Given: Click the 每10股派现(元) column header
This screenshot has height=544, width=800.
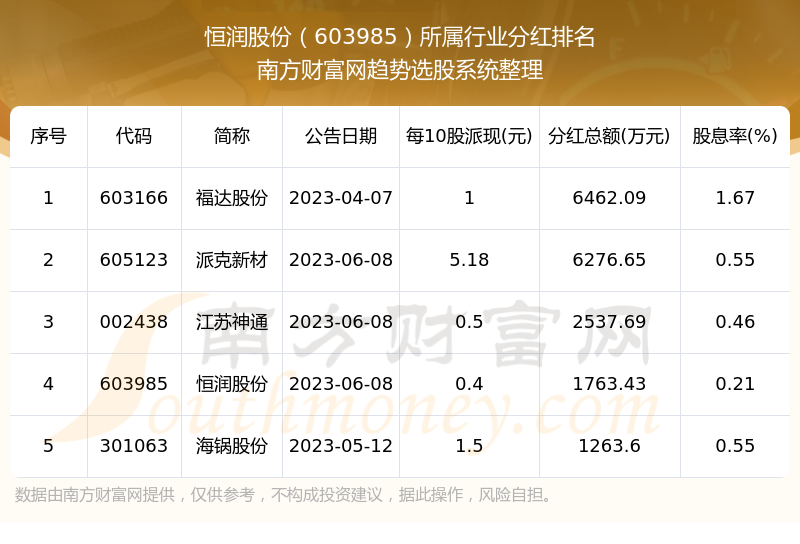Looking at the screenshot, I should [x=469, y=136].
